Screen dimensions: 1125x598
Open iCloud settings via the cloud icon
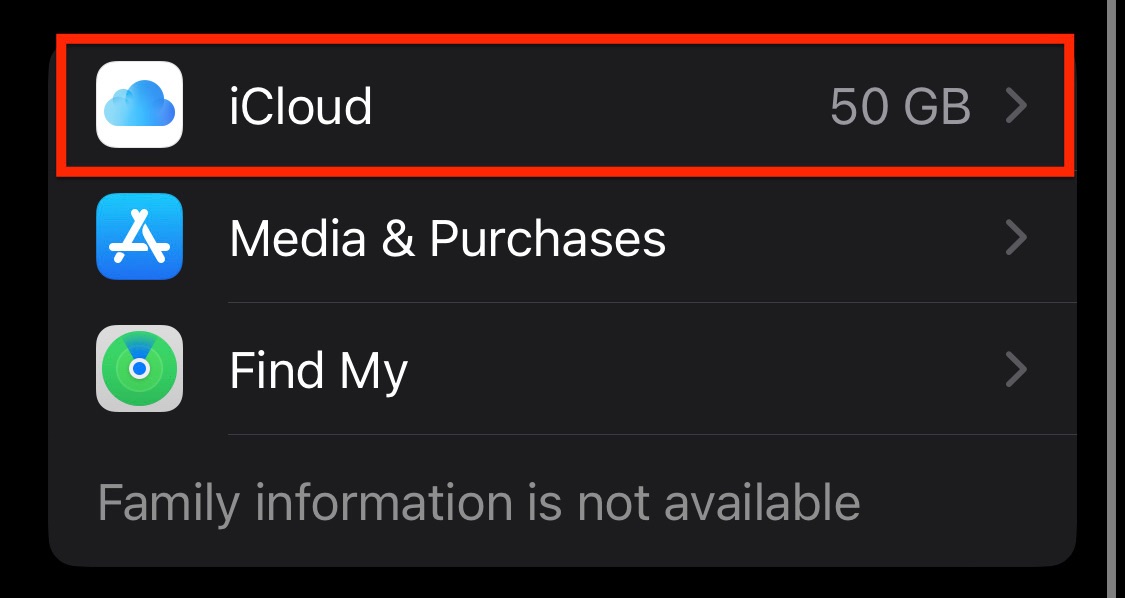coord(140,105)
